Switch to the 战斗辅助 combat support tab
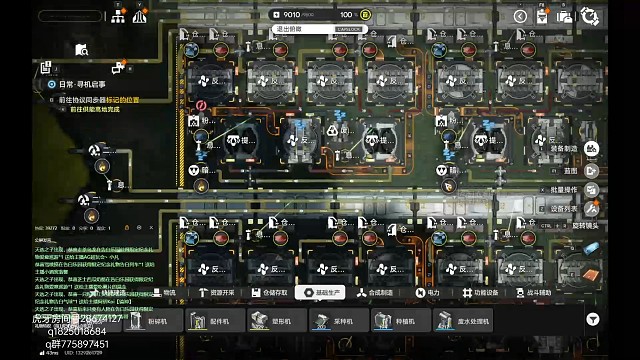 [533, 293]
